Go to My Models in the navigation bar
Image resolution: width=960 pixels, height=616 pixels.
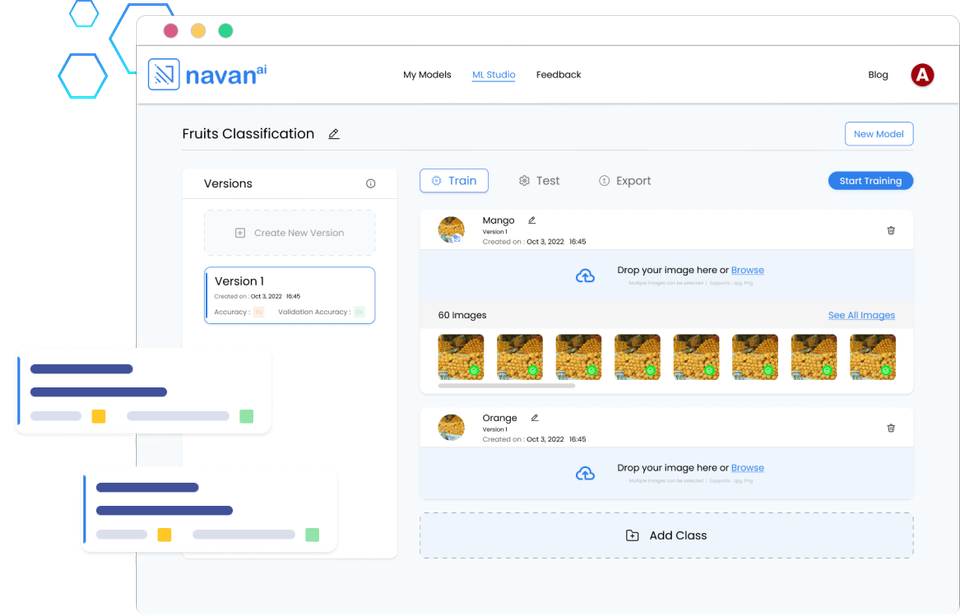point(427,74)
